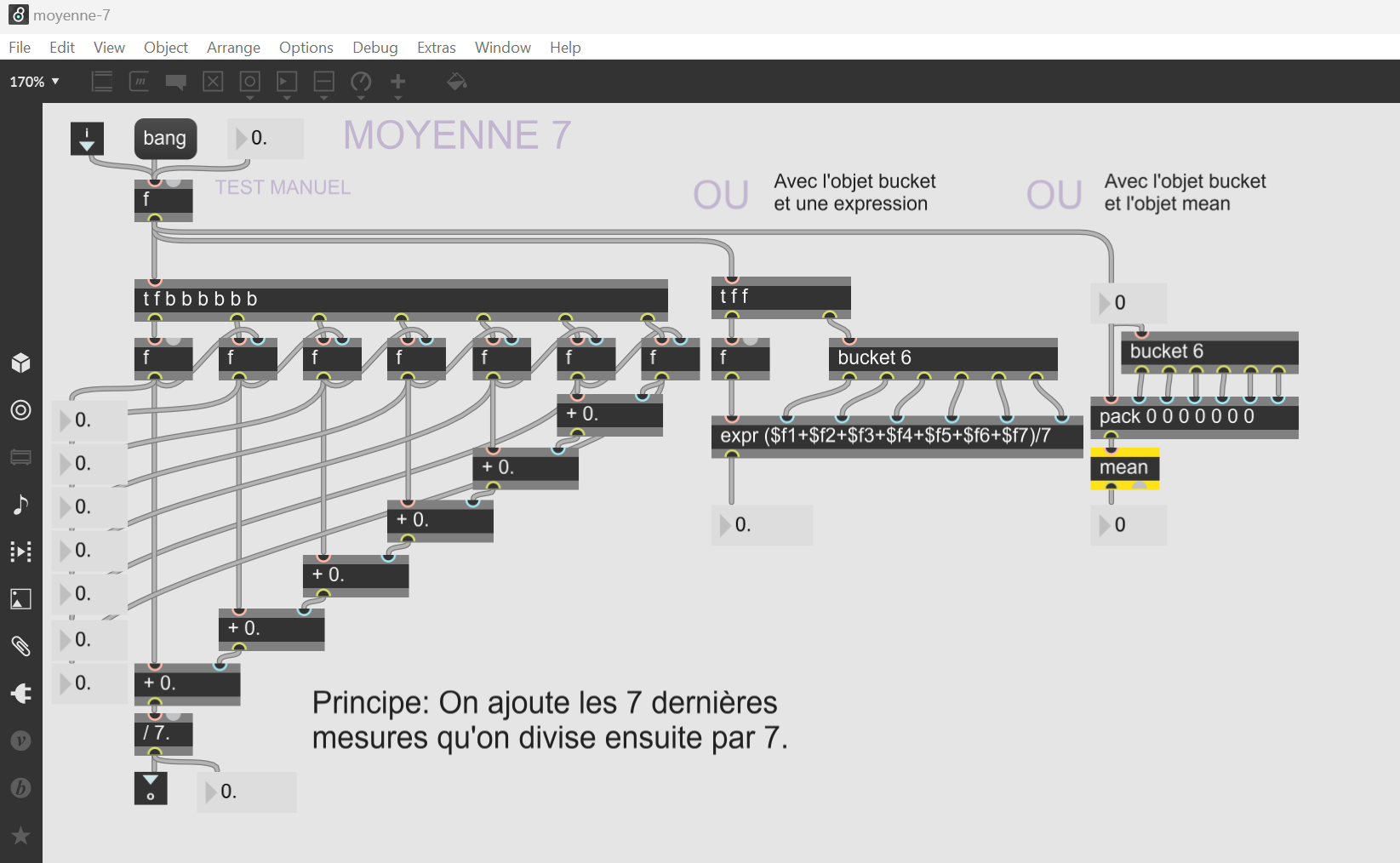Click 'Avec l'objet bucket et une expression' comment
The height and width of the screenshot is (863, 1400).
click(x=854, y=192)
